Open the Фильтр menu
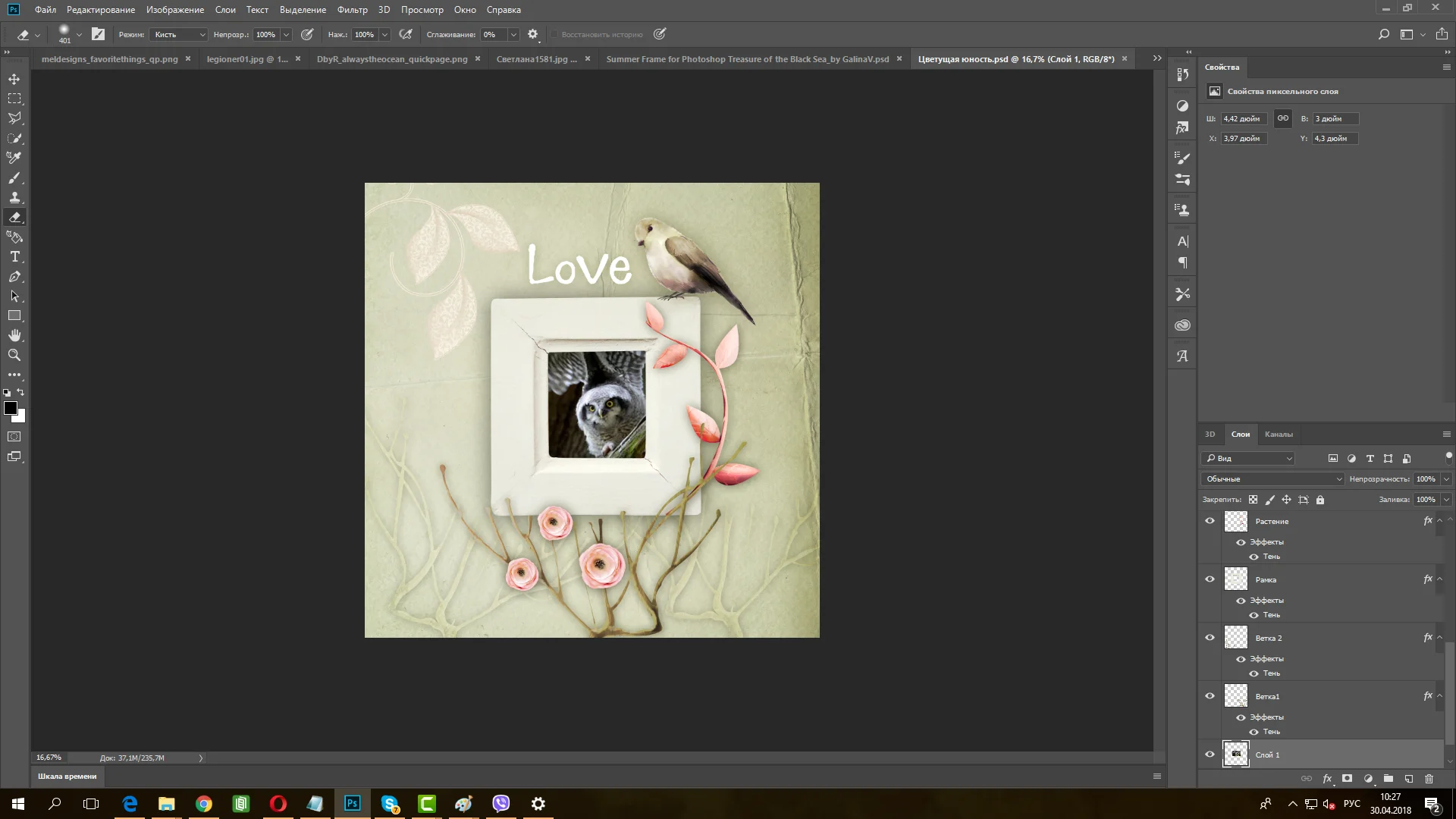Image resolution: width=1456 pixels, height=819 pixels. 352,10
